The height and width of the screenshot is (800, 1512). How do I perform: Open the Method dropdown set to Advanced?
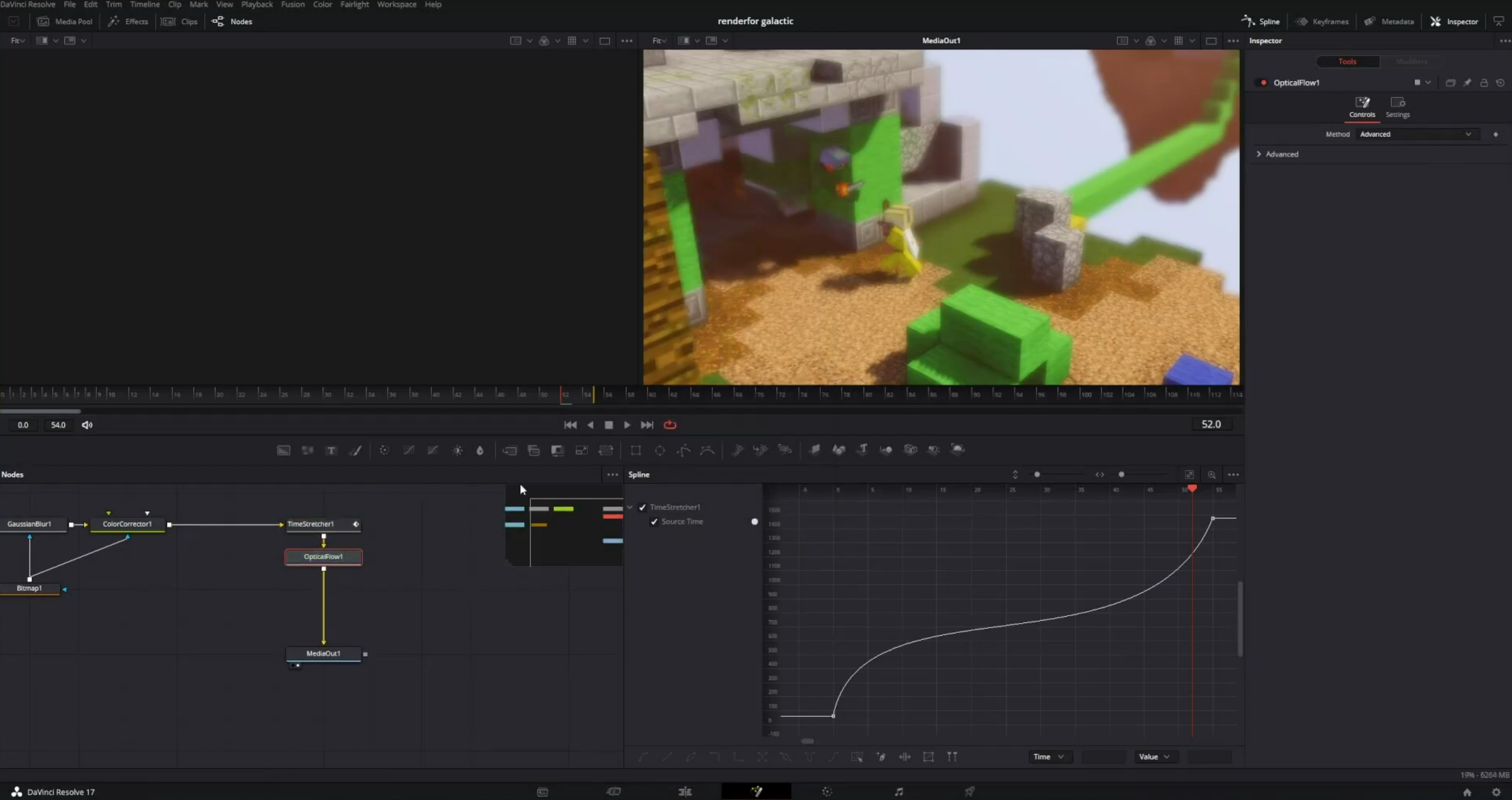1415,135
